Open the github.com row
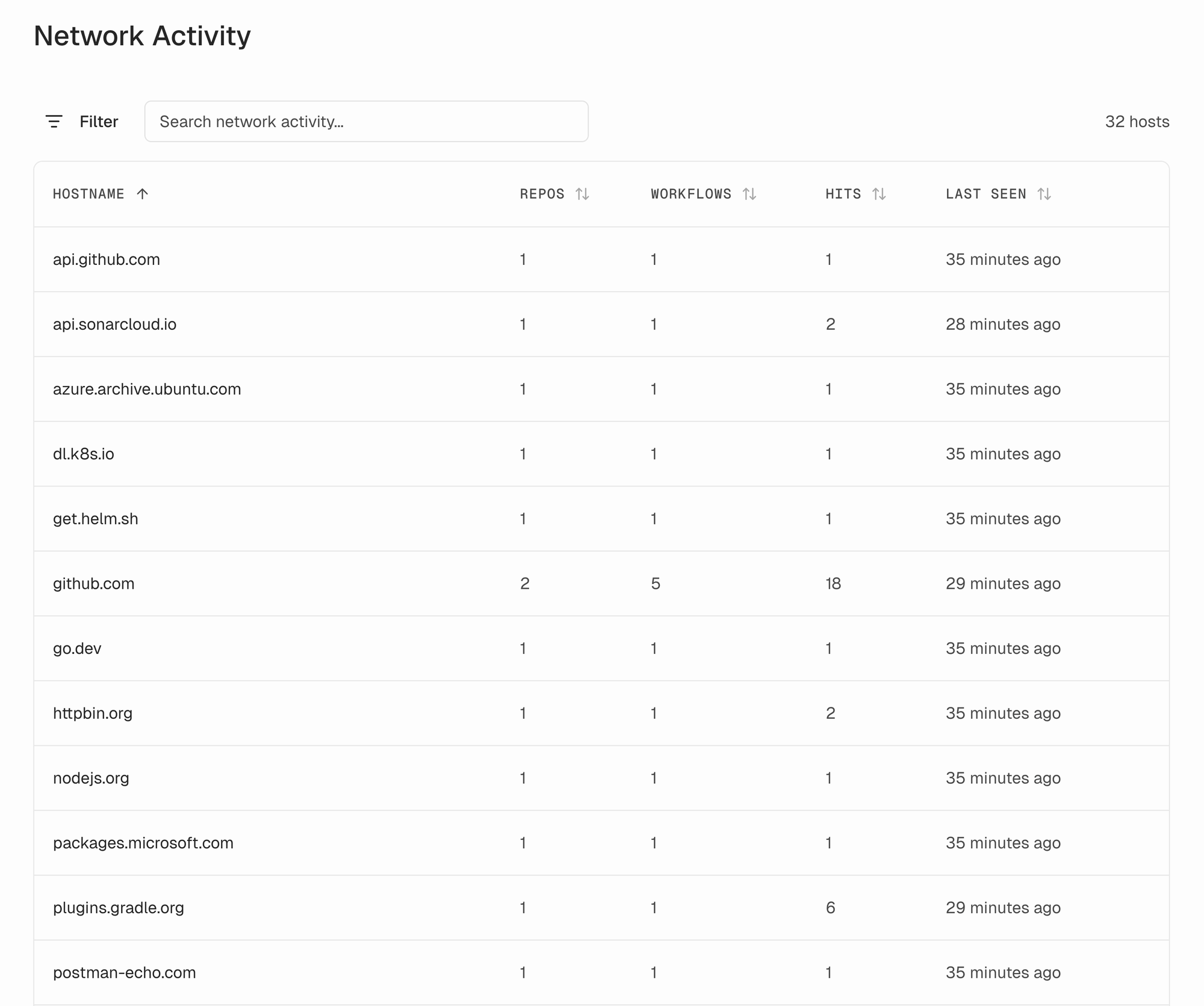1204x1006 pixels. point(94,583)
